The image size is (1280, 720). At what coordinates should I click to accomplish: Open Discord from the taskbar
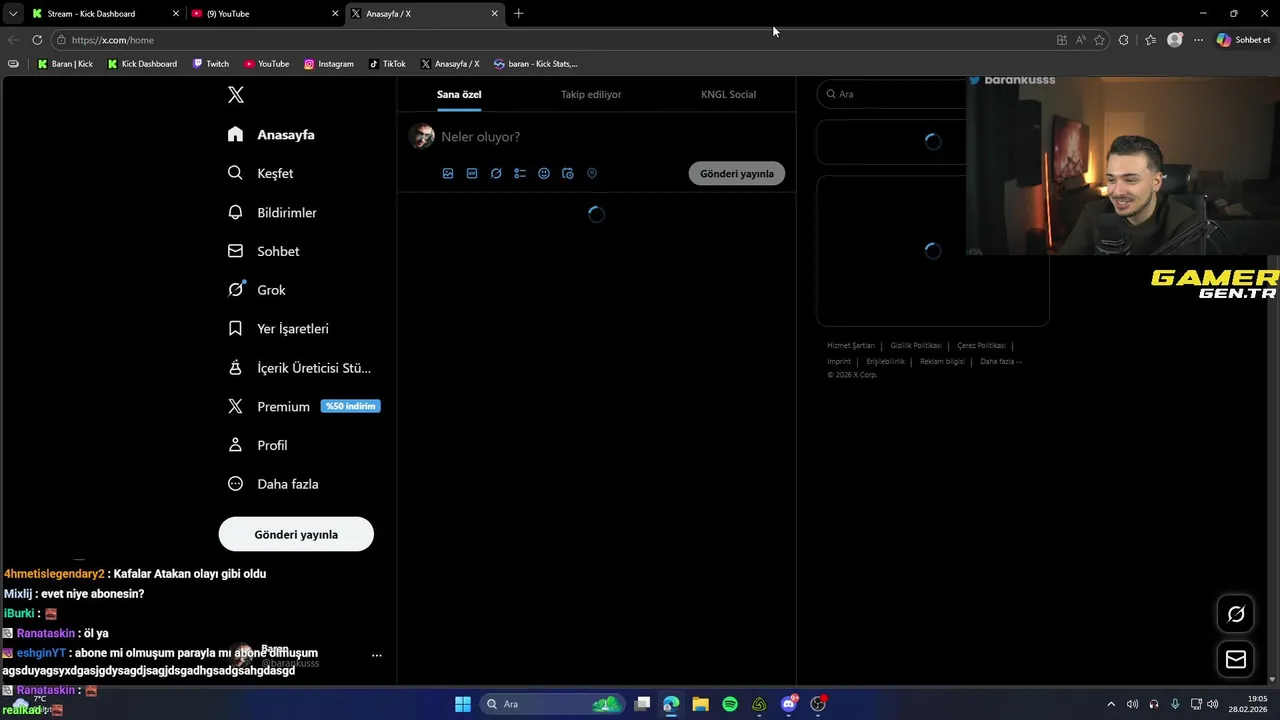[789, 704]
